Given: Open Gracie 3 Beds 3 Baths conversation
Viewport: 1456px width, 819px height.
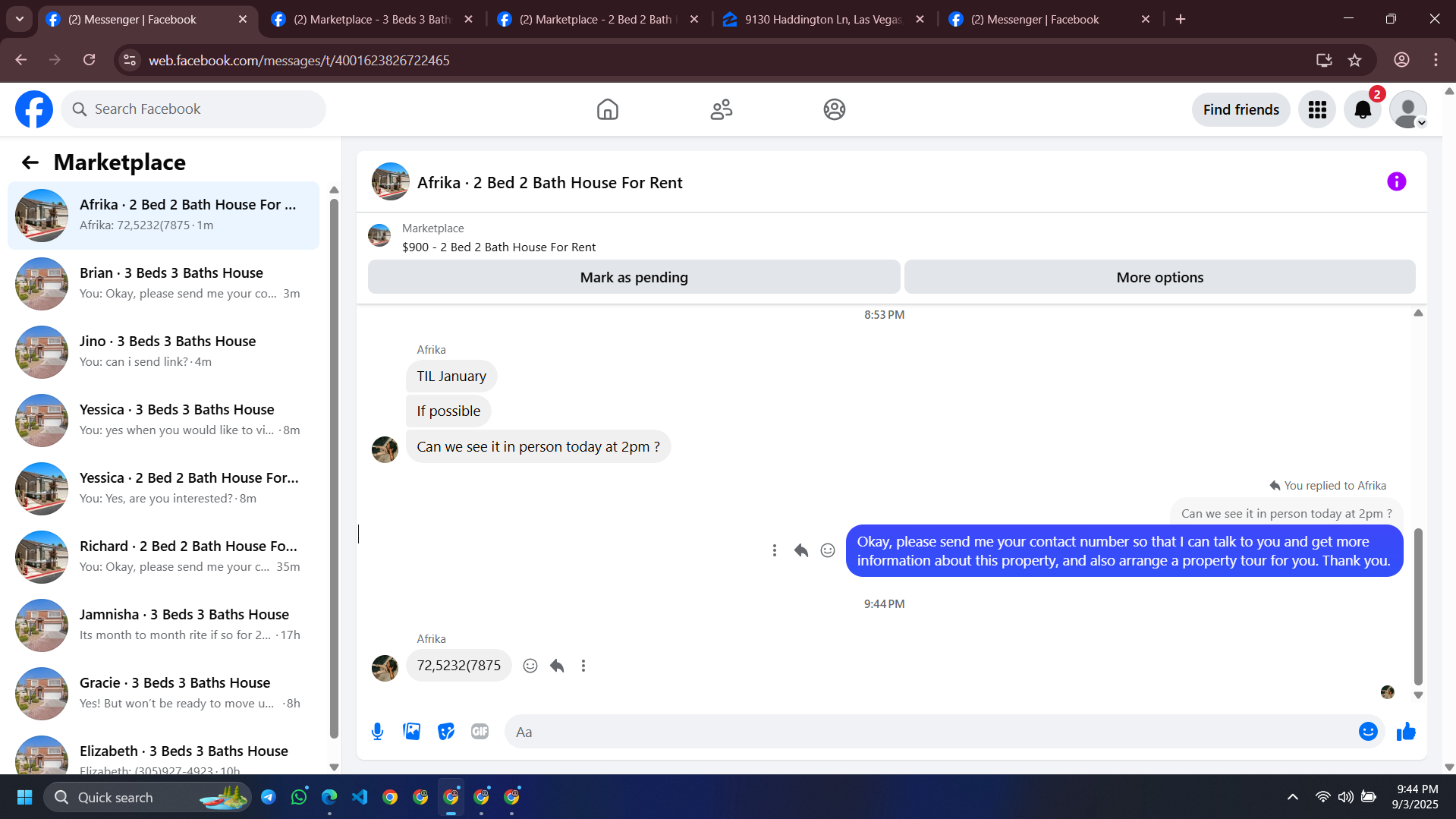Looking at the screenshot, I should tap(163, 694).
